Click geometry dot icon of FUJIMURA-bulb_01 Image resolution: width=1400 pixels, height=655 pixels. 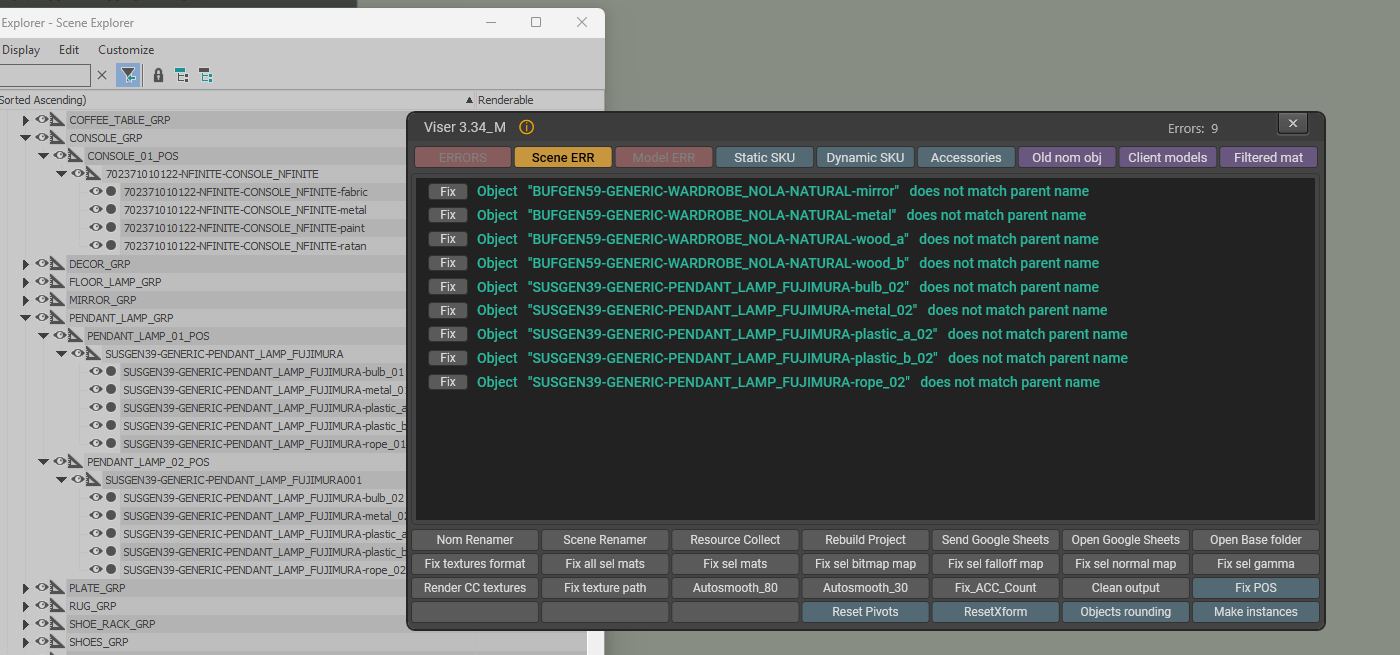112,372
